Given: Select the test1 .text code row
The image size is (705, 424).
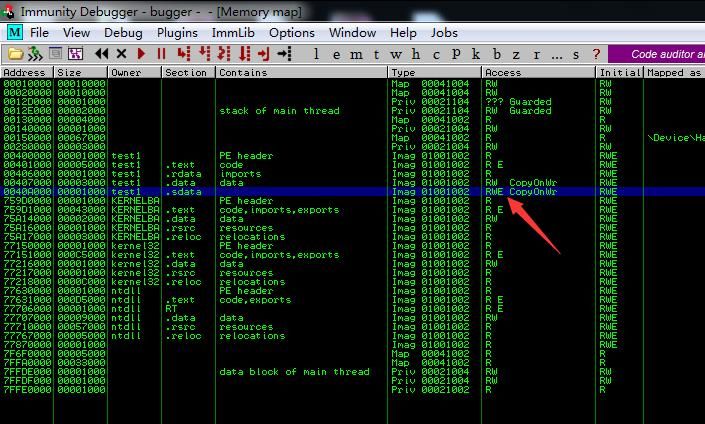Looking at the screenshot, I should pyautogui.click(x=352, y=165).
